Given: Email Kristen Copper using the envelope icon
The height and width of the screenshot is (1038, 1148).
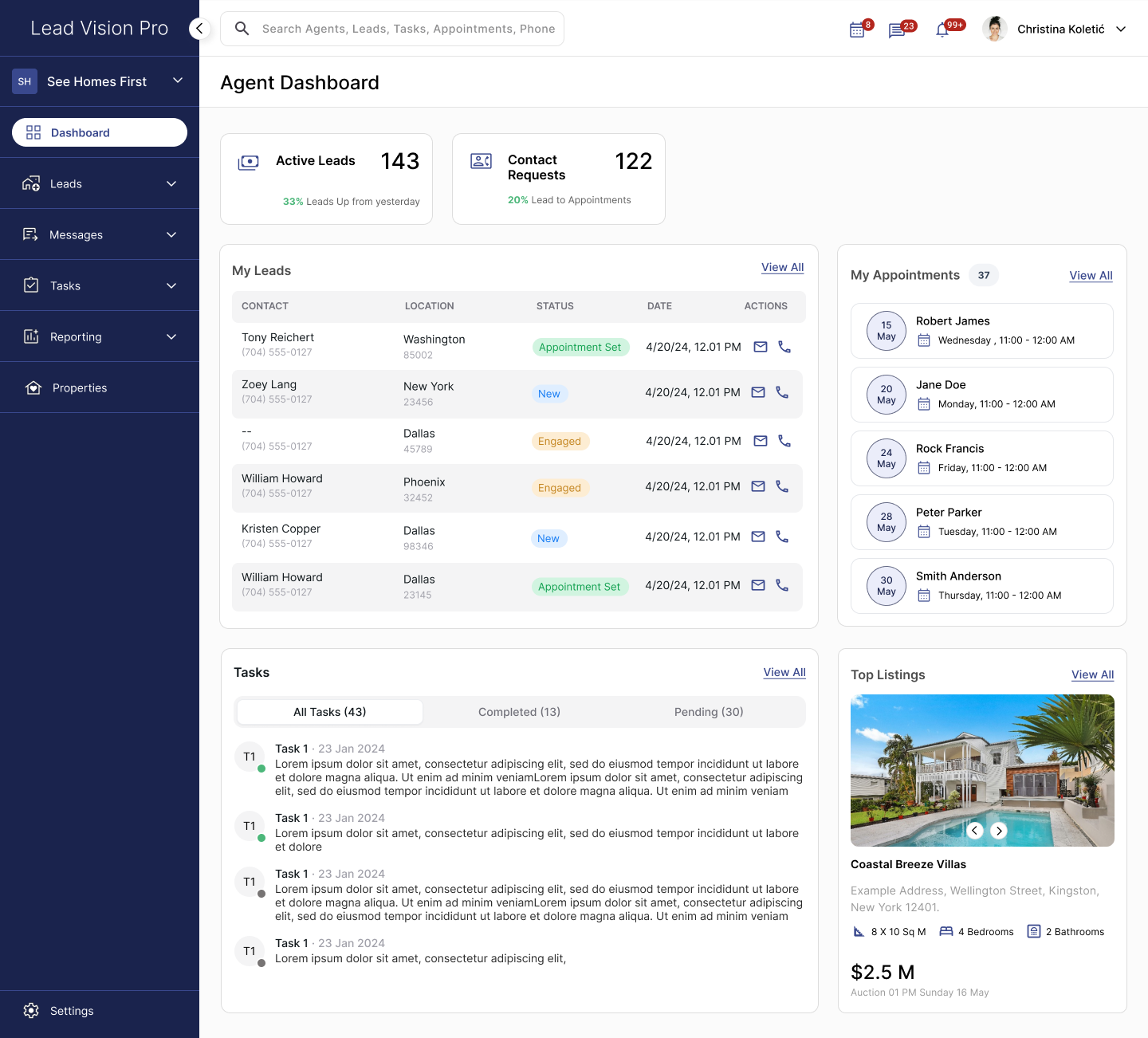Looking at the screenshot, I should tap(758, 537).
